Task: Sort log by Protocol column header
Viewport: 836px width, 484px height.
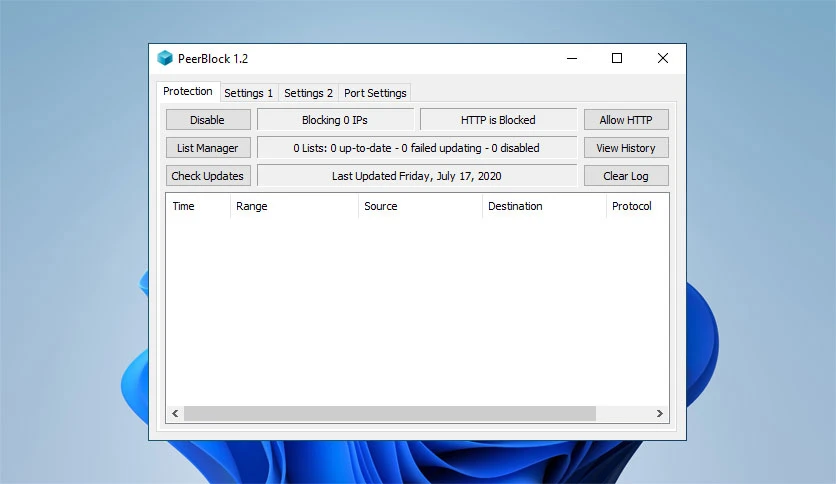Action: pos(637,206)
